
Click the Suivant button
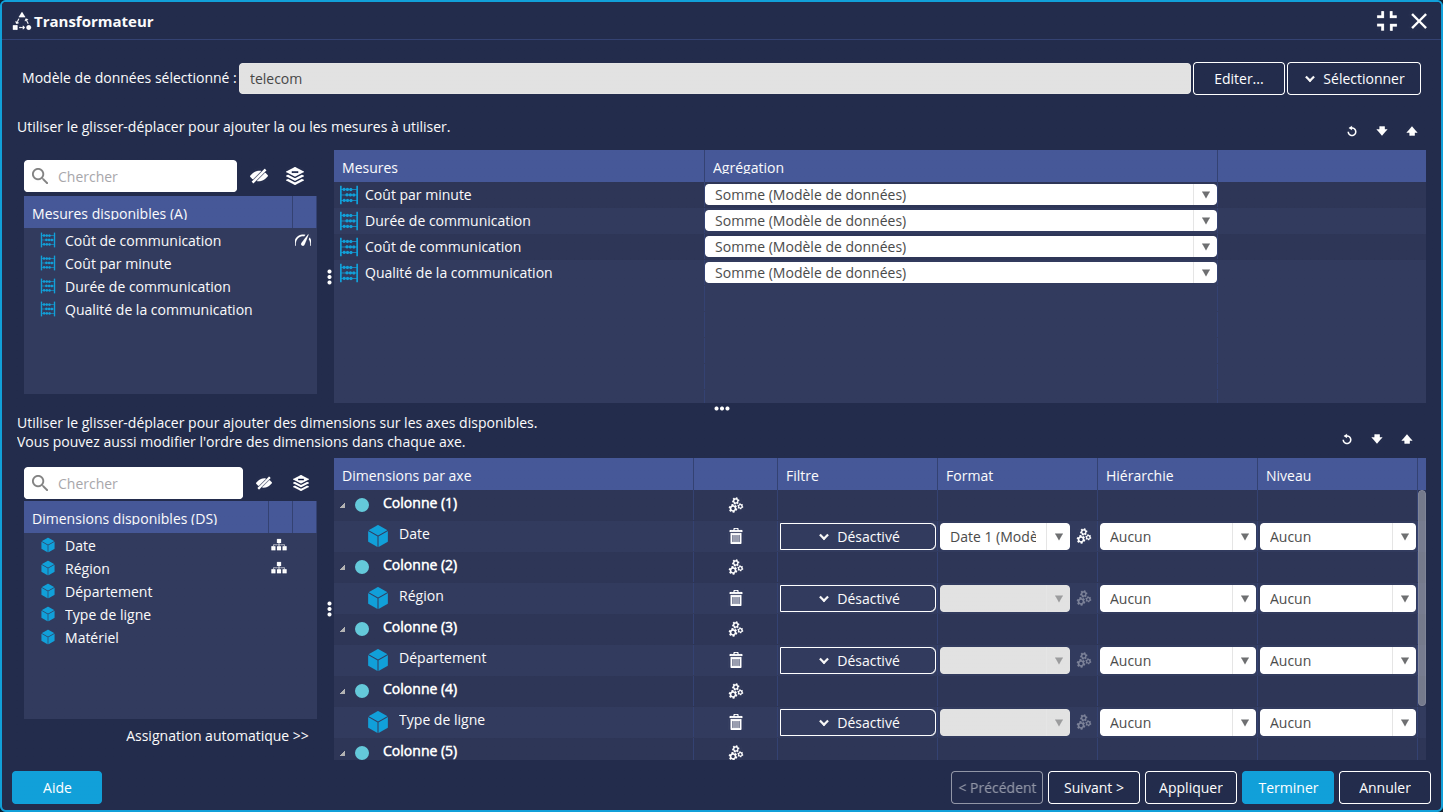pos(1094,788)
